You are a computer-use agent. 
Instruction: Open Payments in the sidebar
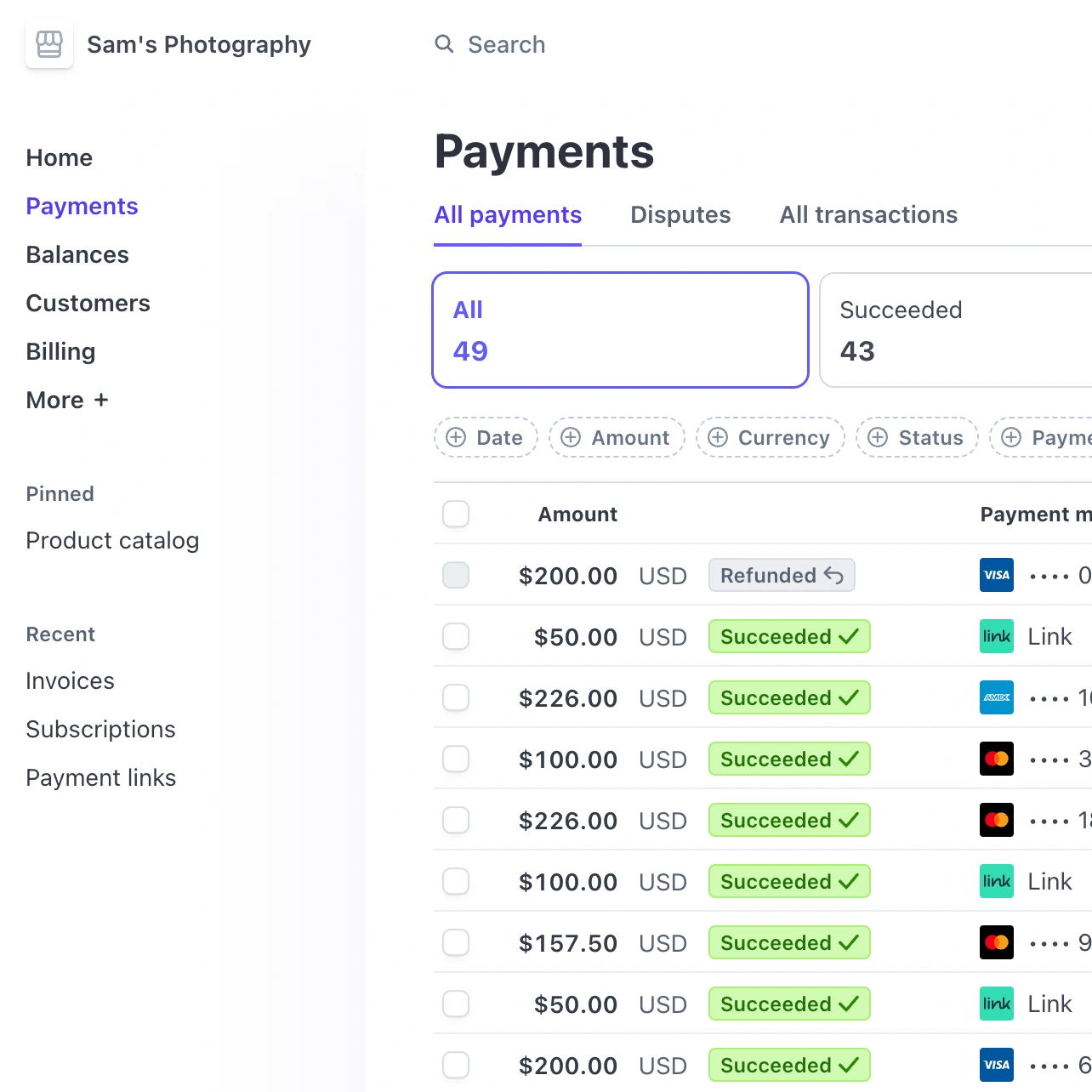pos(82,207)
